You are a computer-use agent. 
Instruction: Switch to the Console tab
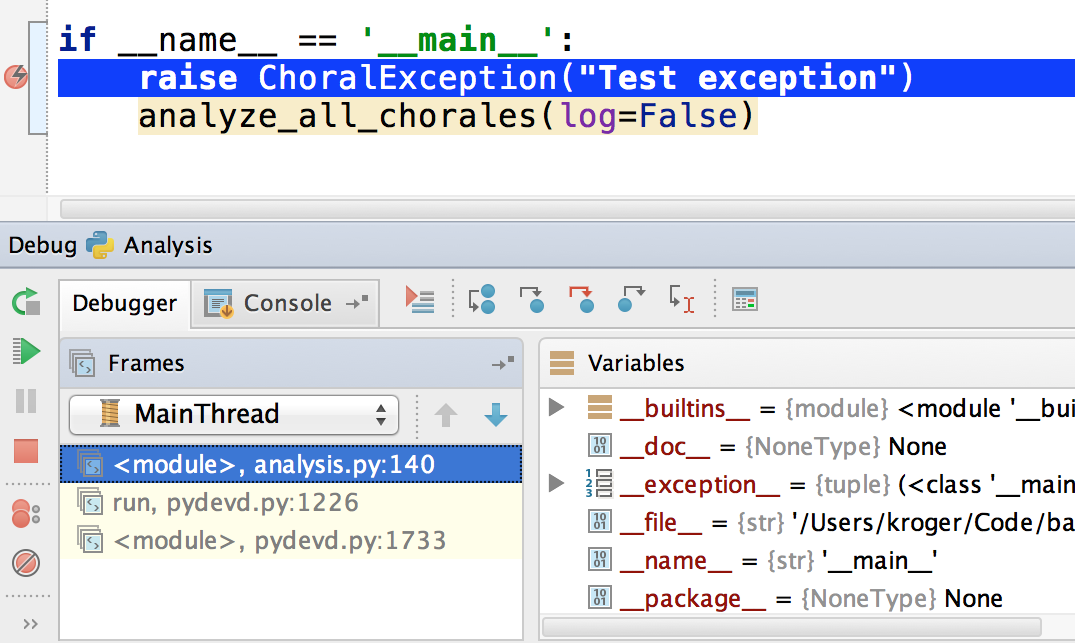click(286, 303)
